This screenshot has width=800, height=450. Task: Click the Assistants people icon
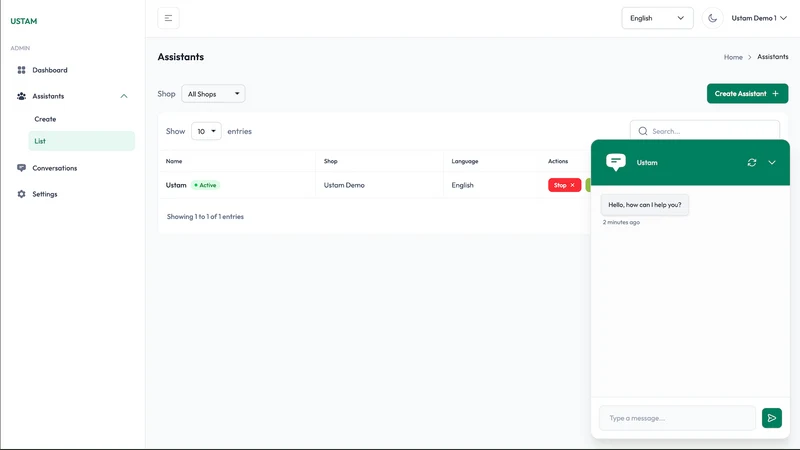tap(21, 96)
